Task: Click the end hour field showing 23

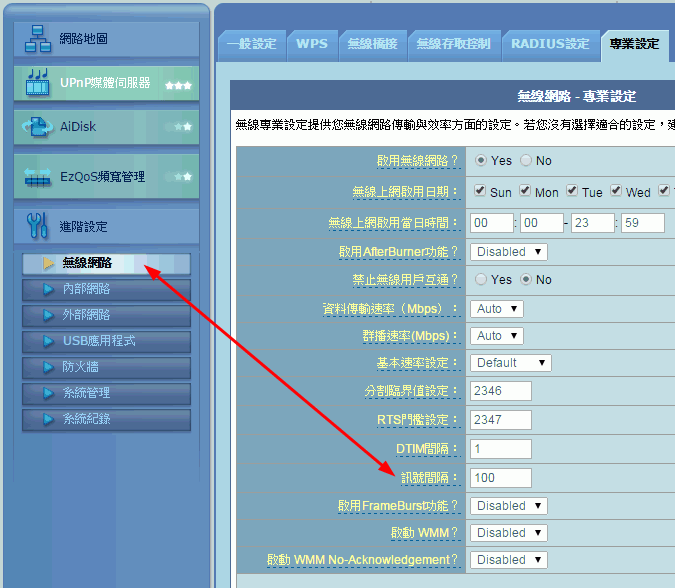Action: 593,223
